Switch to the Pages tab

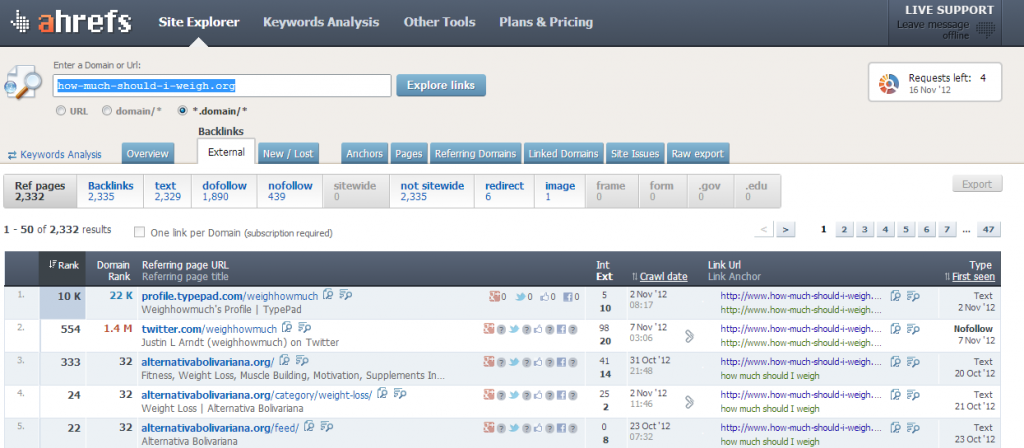tap(409, 153)
